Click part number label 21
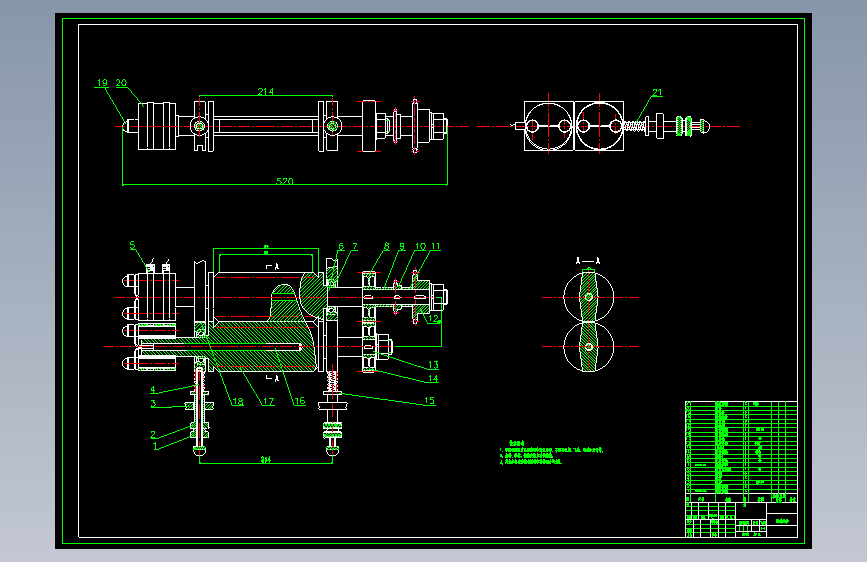This screenshot has width=867, height=562. [x=657, y=92]
